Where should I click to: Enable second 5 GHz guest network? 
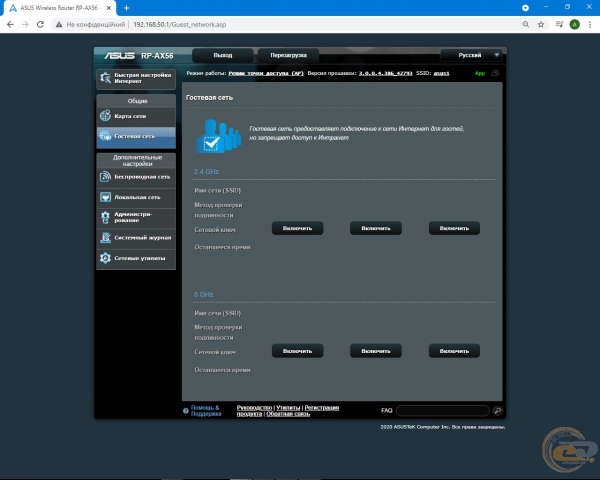376,351
